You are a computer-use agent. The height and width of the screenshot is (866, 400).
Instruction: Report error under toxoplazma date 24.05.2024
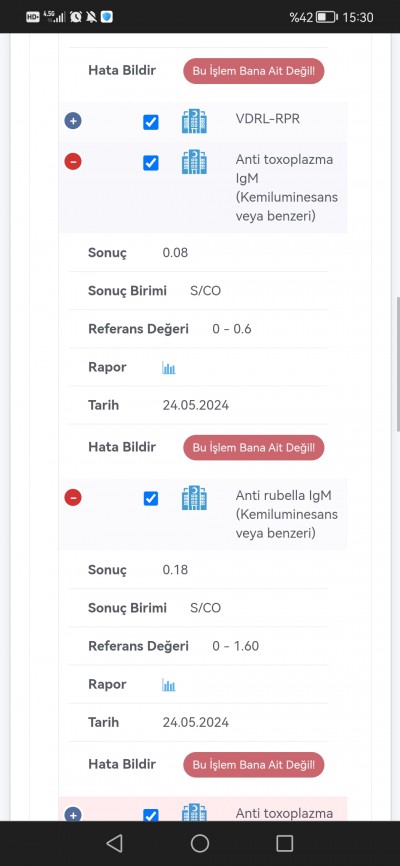[254, 447]
